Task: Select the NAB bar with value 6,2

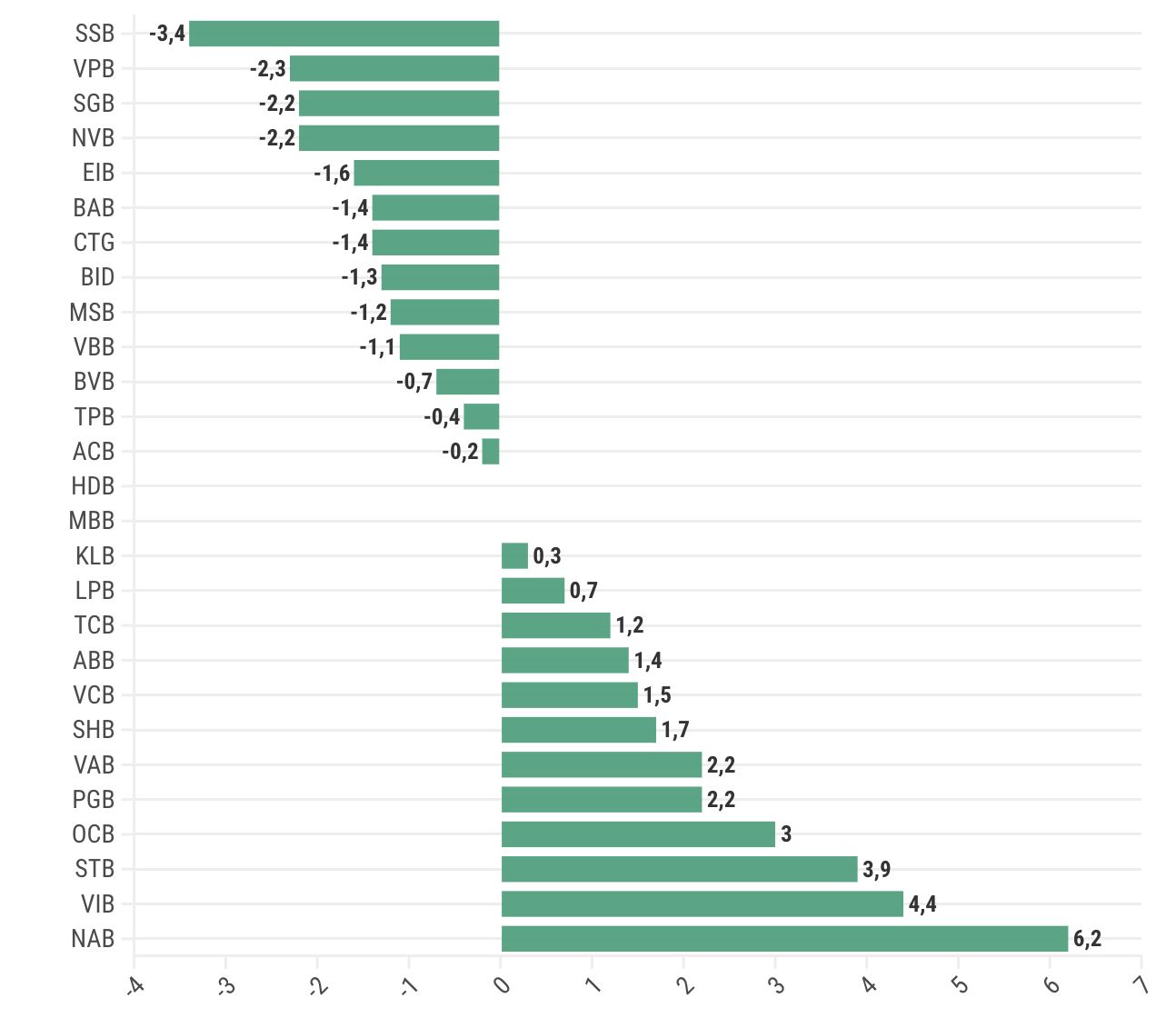Action: pos(785,939)
